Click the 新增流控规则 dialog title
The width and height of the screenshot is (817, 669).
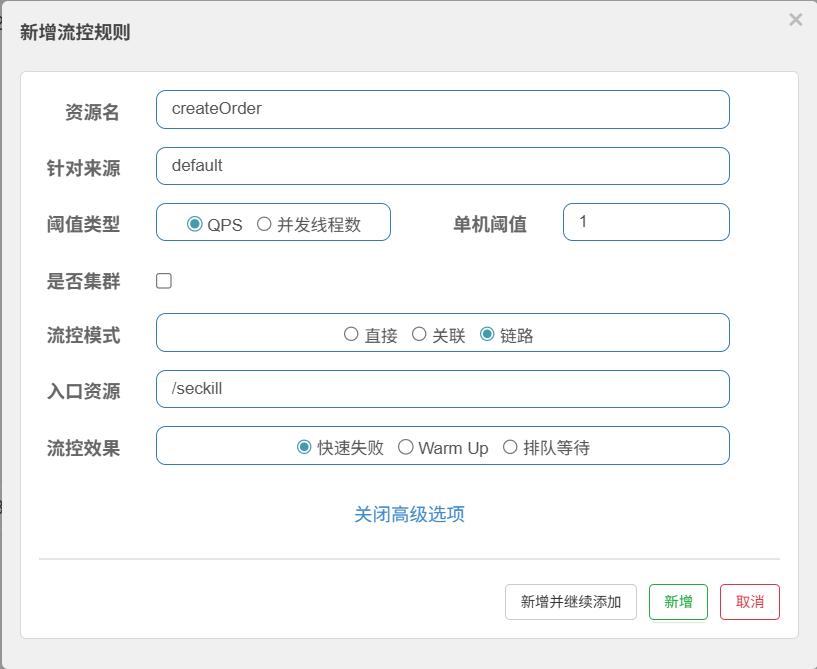pos(75,33)
